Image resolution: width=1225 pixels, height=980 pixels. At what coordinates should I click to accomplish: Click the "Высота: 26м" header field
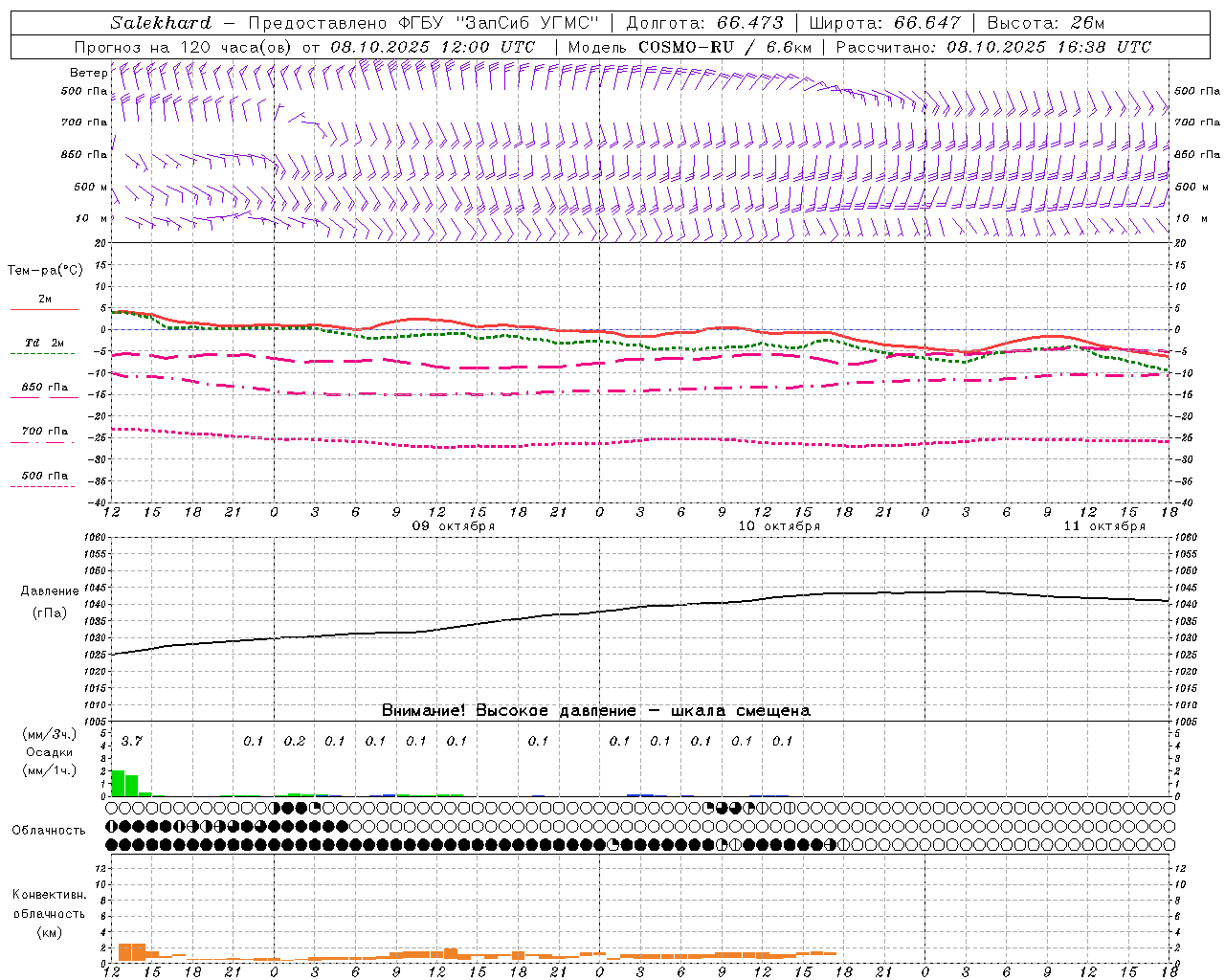click(x=1046, y=23)
